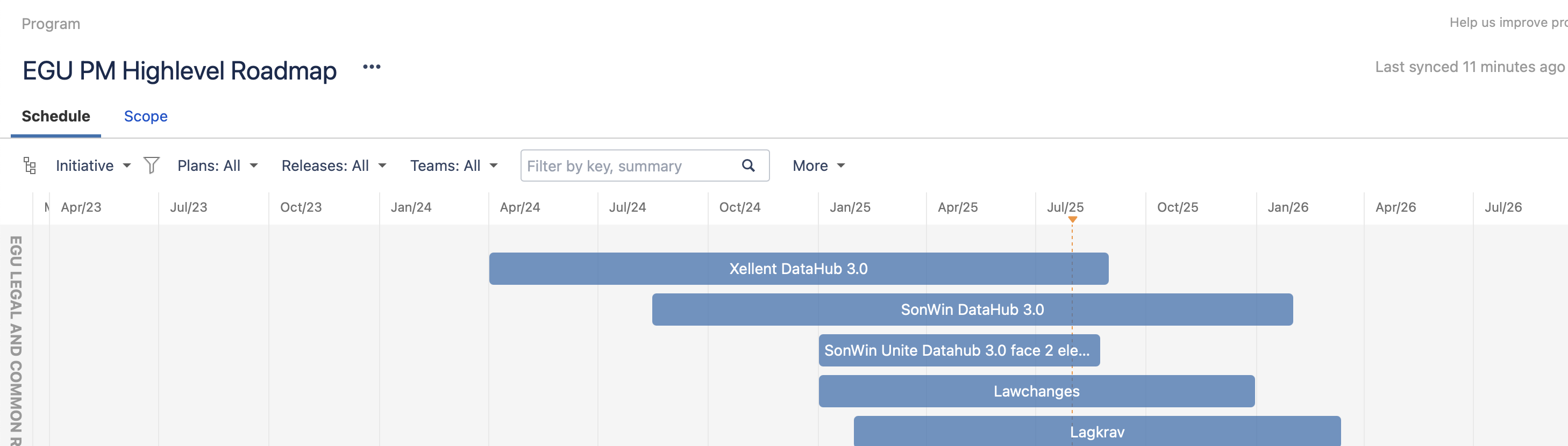
Task: Click the Oct/24 timeline header
Action: click(x=739, y=207)
